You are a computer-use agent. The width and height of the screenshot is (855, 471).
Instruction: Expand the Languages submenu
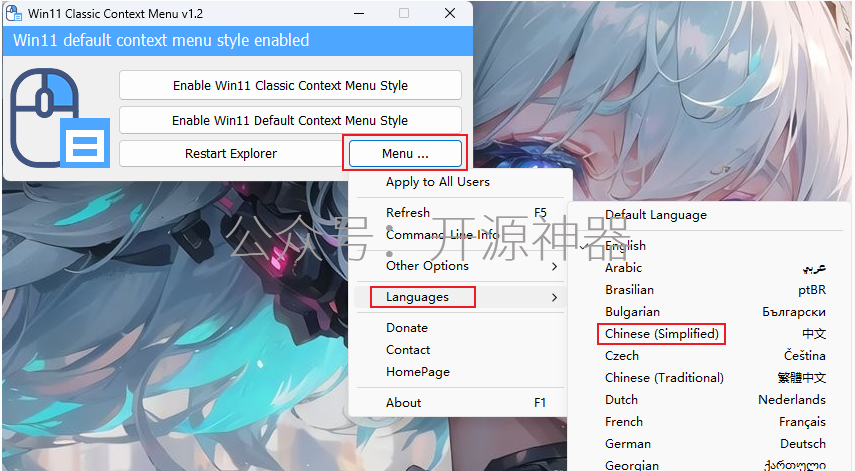pos(460,297)
